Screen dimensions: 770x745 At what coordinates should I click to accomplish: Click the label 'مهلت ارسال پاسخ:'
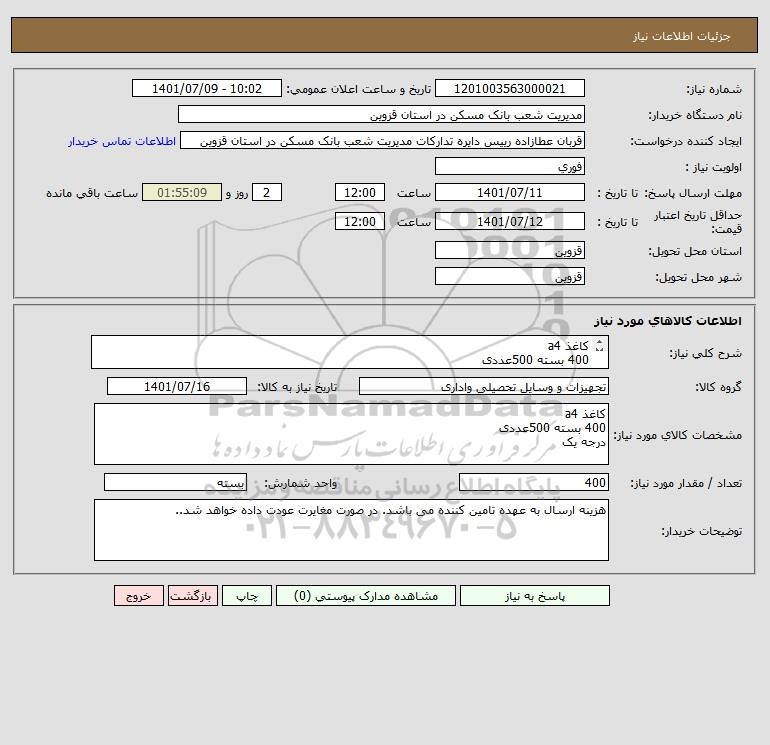[693, 193]
